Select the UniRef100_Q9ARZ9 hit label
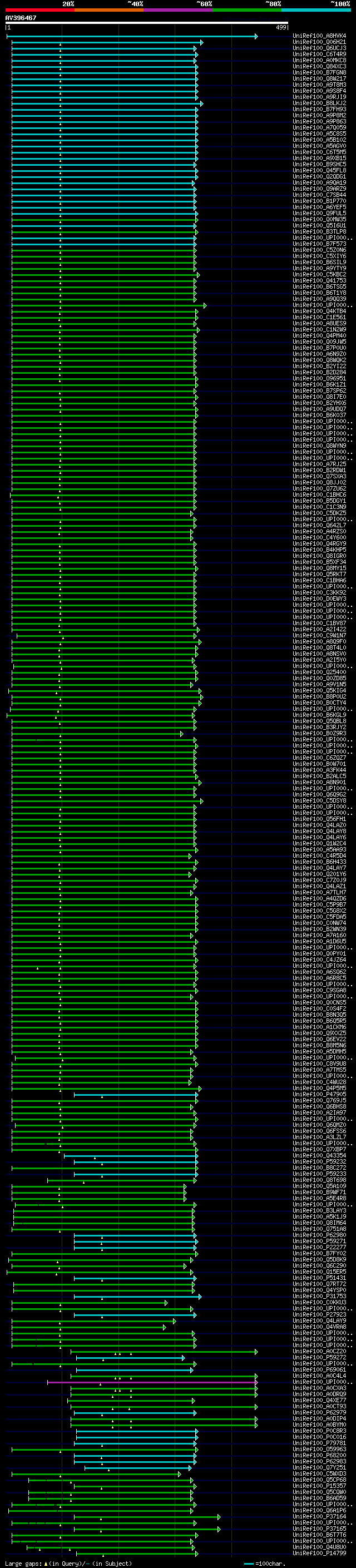Image resolution: width=356 pixels, height=1568 pixels. (319, 189)
